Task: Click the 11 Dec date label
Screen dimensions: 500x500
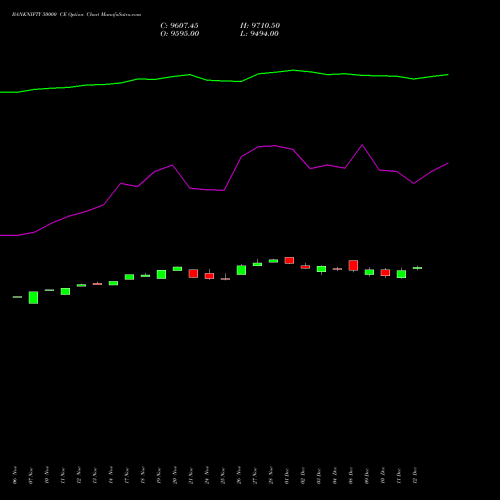Action: [x=399, y=475]
